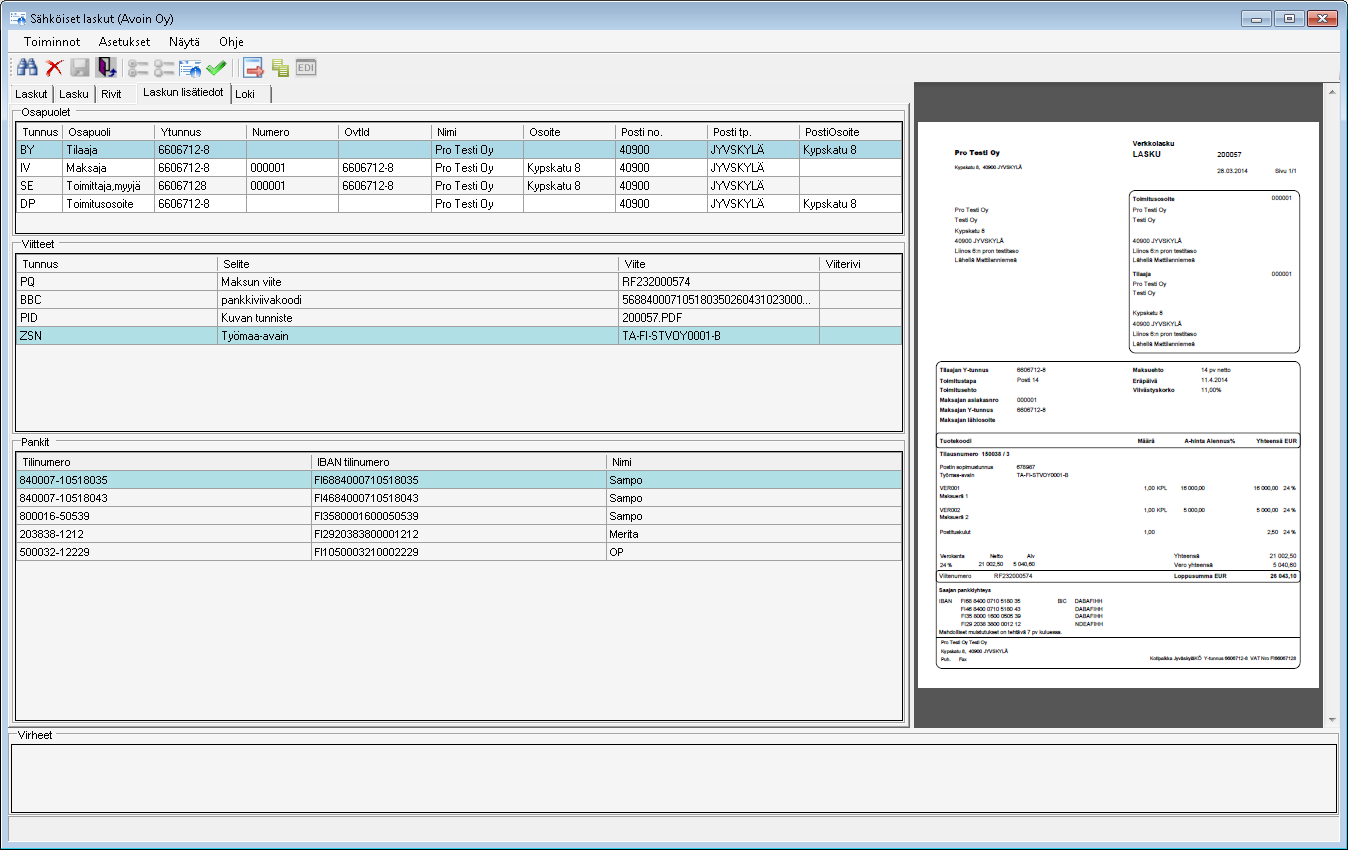Screen dimensions: 1348x850
Task: Click the PostiOsoite column header
Action: (x=850, y=132)
